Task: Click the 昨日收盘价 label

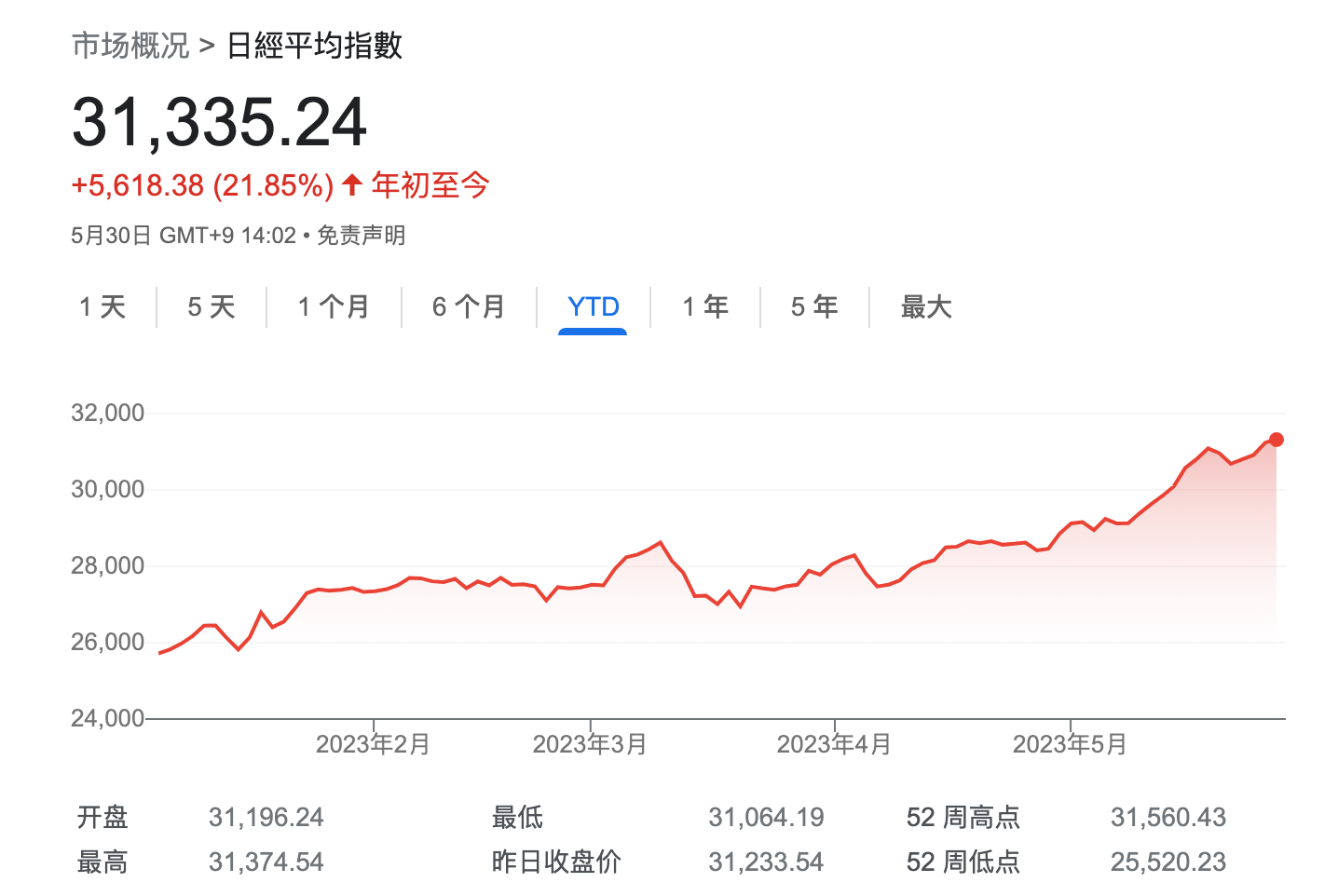Action: pyautogui.click(x=556, y=862)
